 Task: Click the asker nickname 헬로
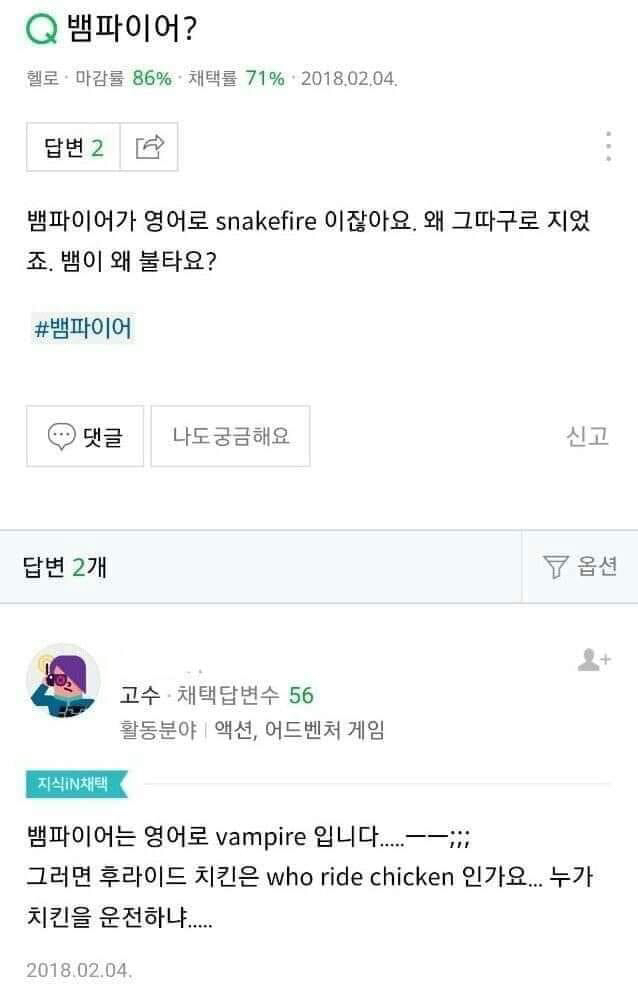[x=42, y=78]
